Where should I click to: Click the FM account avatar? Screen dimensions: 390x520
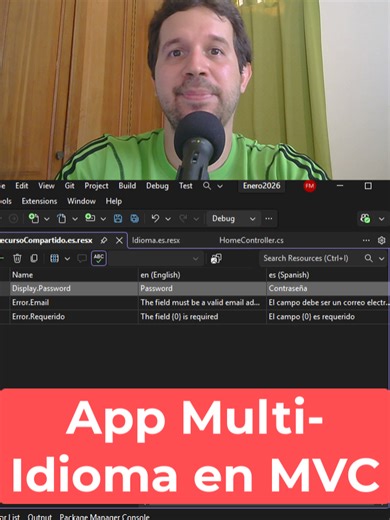310,186
